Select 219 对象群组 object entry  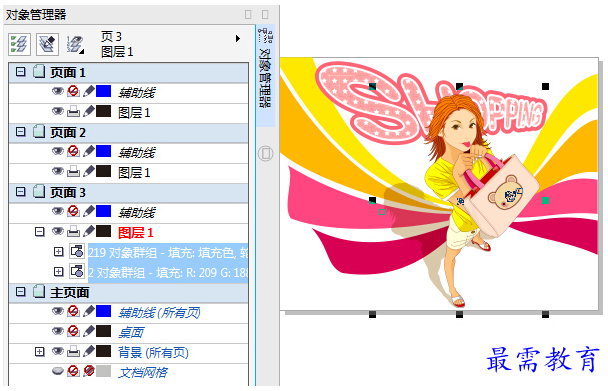(168, 253)
